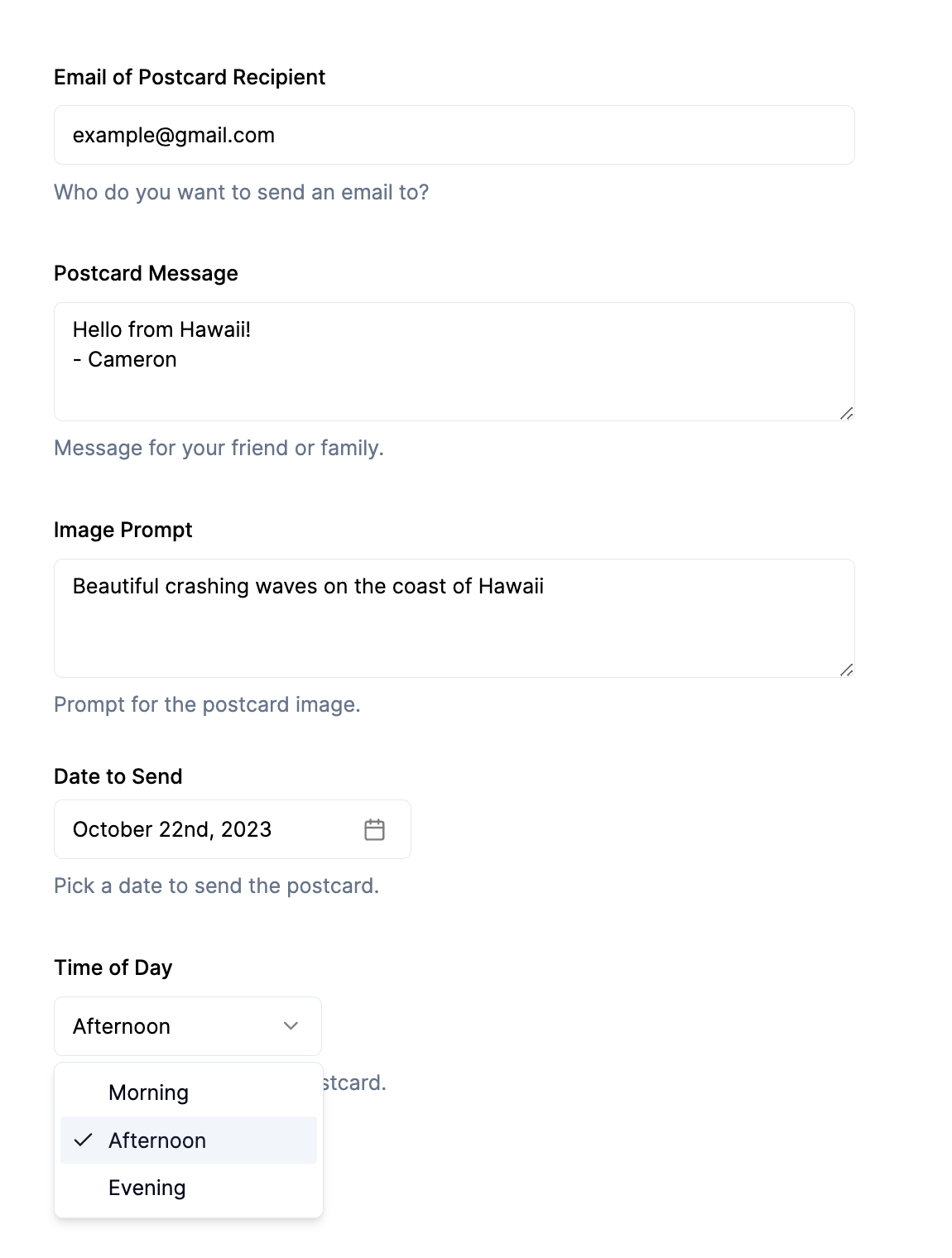Image resolution: width=952 pixels, height=1258 pixels.
Task: Click into the Hello from Hawaii message box
Action: point(454,362)
